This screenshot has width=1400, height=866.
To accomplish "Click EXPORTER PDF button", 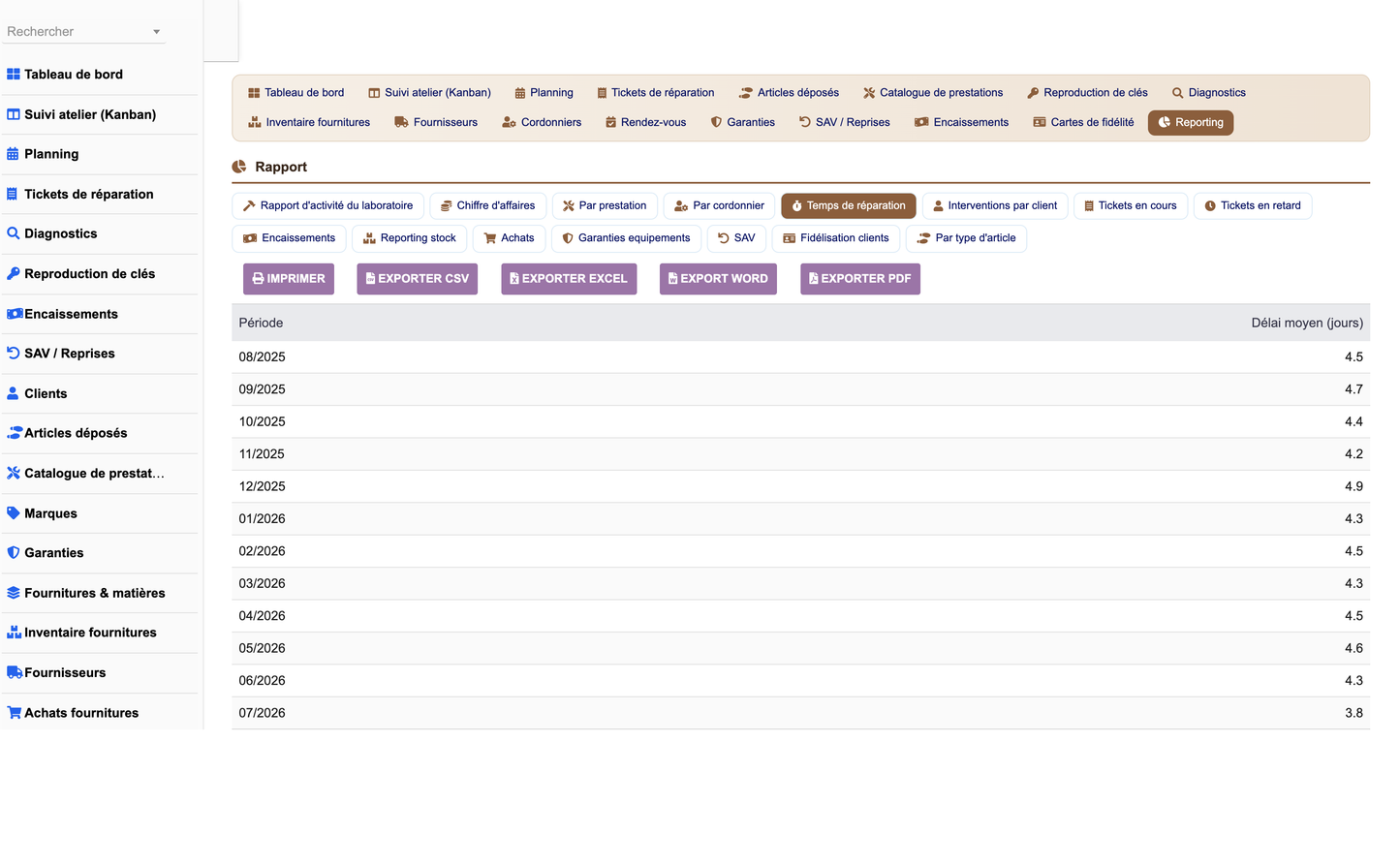I will (x=860, y=279).
